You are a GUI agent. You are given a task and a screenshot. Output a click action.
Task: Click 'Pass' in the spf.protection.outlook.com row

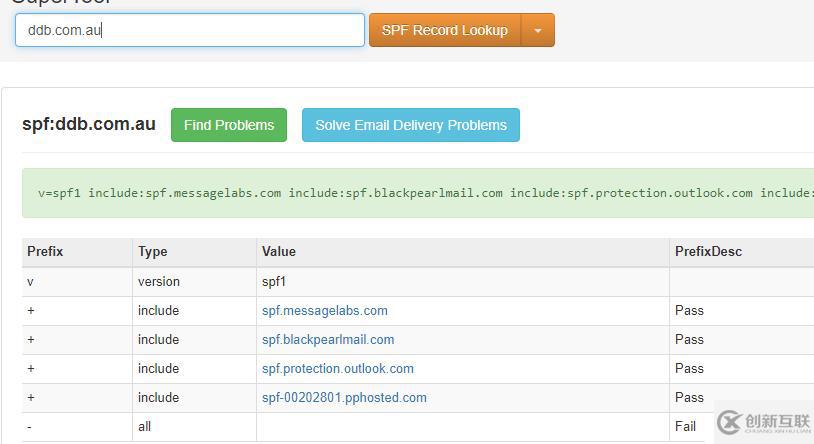pyautogui.click(x=689, y=369)
